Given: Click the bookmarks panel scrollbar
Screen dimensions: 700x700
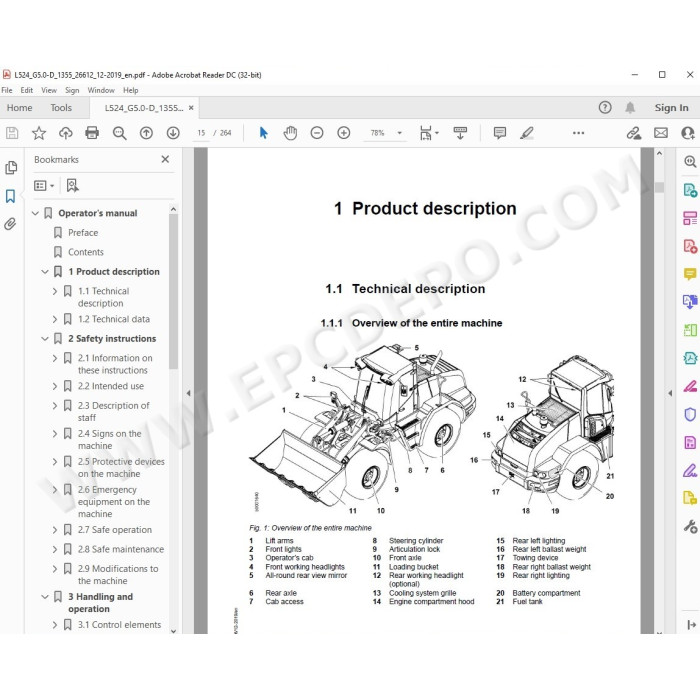Looking at the screenshot, I should tap(173, 292).
